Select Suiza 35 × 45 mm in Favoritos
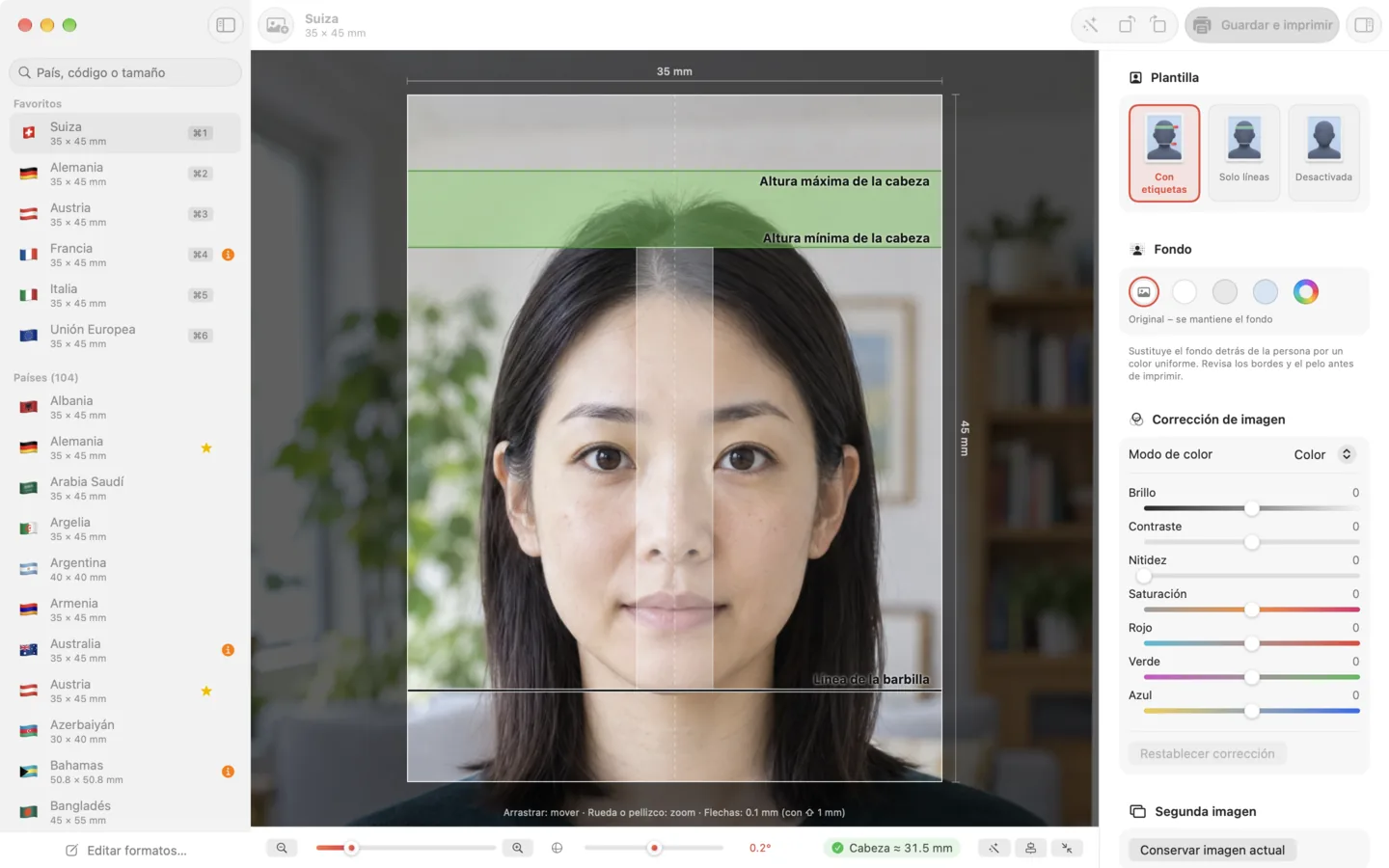Image resolution: width=1389 pixels, height=868 pixels. pos(125,133)
